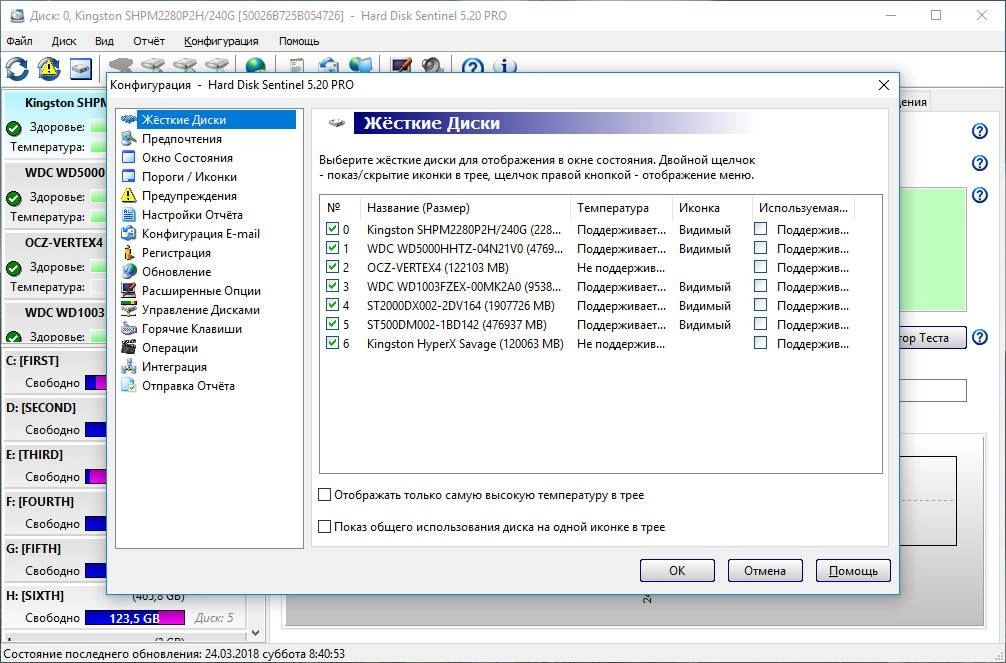Click the blue question mark toolbar icon
This screenshot has height=663, width=1006.
click(472, 65)
